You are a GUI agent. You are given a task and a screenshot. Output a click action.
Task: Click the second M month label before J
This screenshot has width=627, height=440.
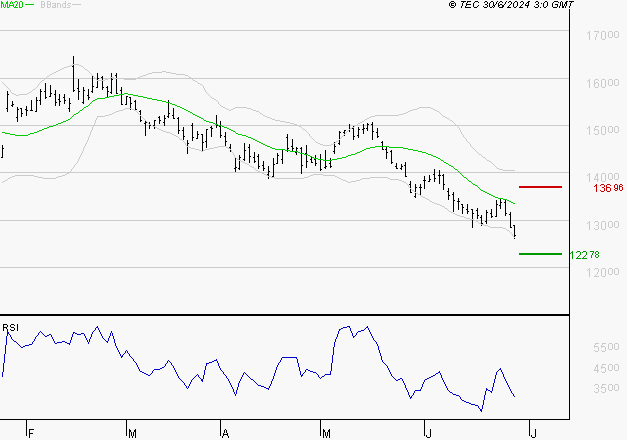(x=326, y=434)
